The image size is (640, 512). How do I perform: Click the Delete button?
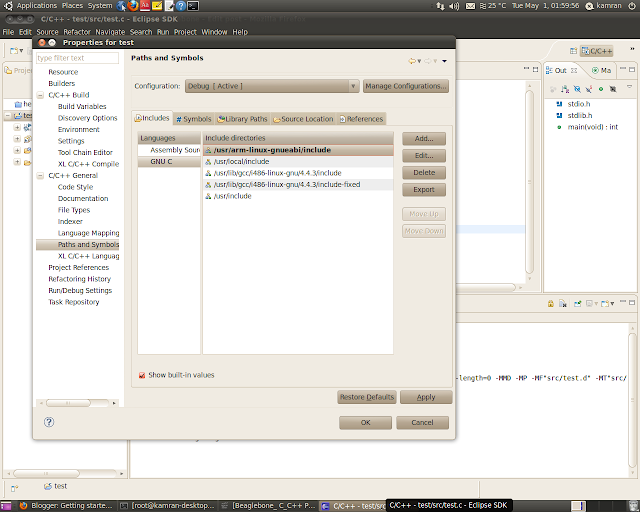pos(424,173)
